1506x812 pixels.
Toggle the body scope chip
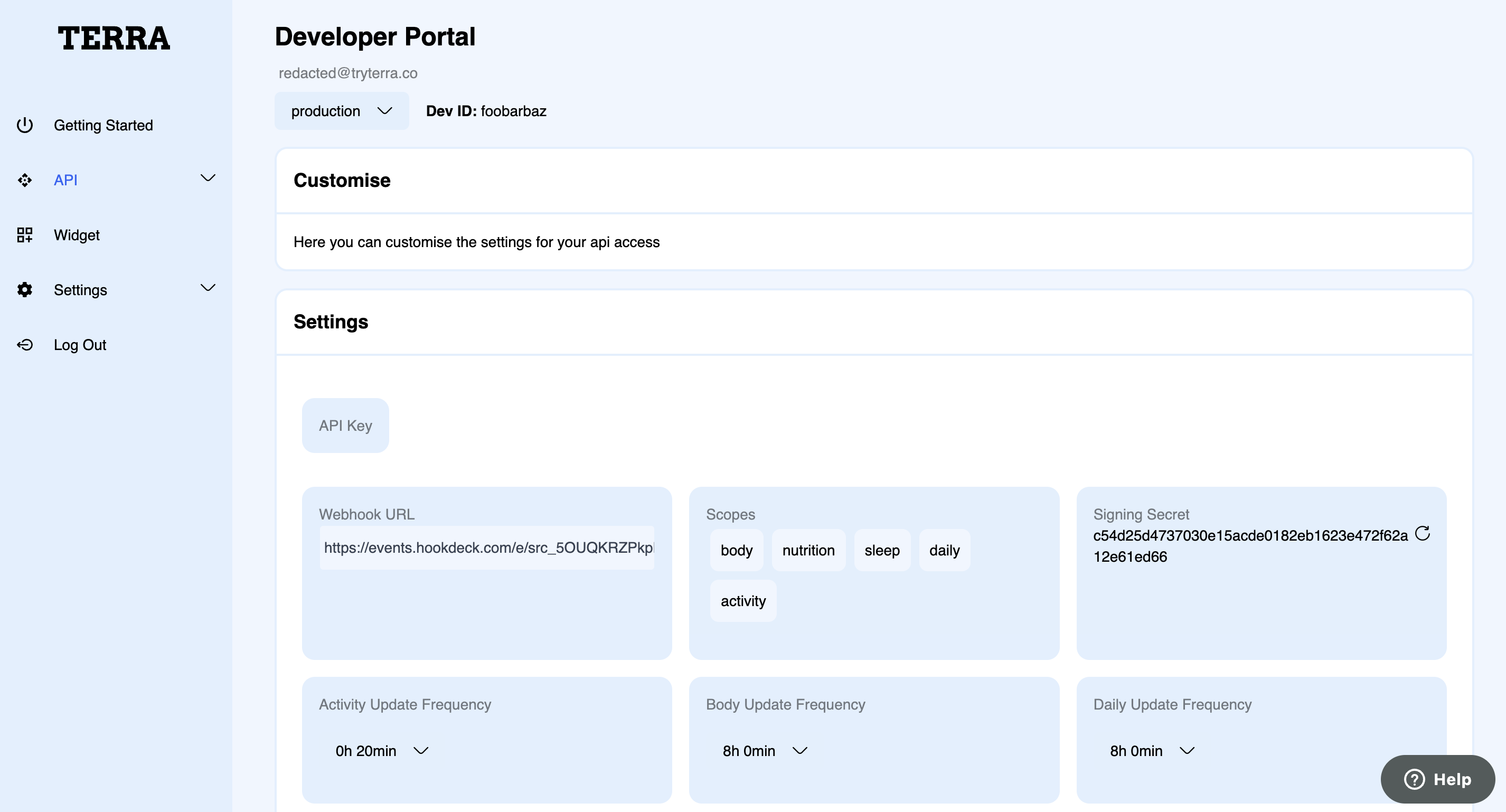tap(736, 550)
